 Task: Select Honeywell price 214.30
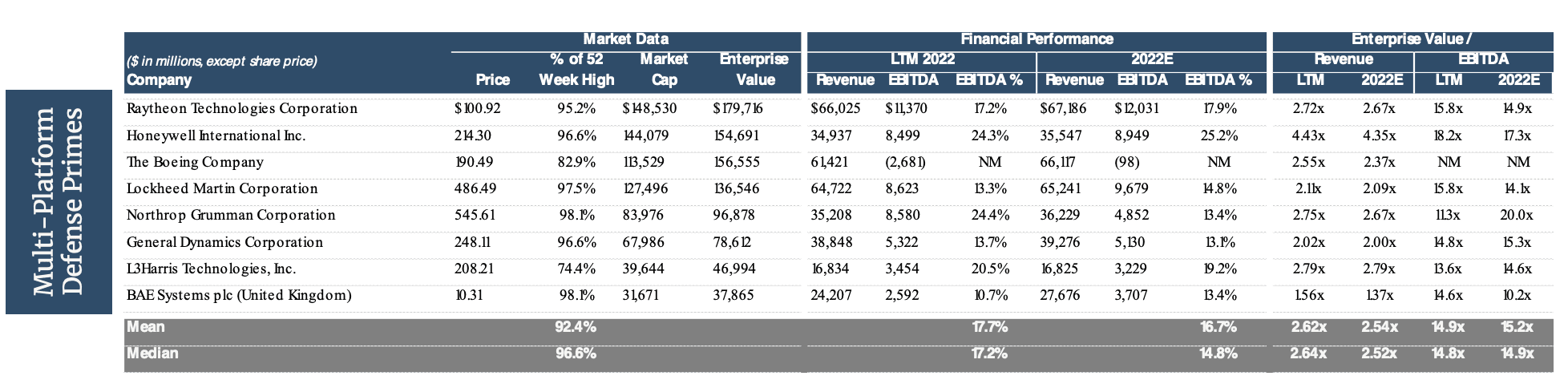pos(473,135)
